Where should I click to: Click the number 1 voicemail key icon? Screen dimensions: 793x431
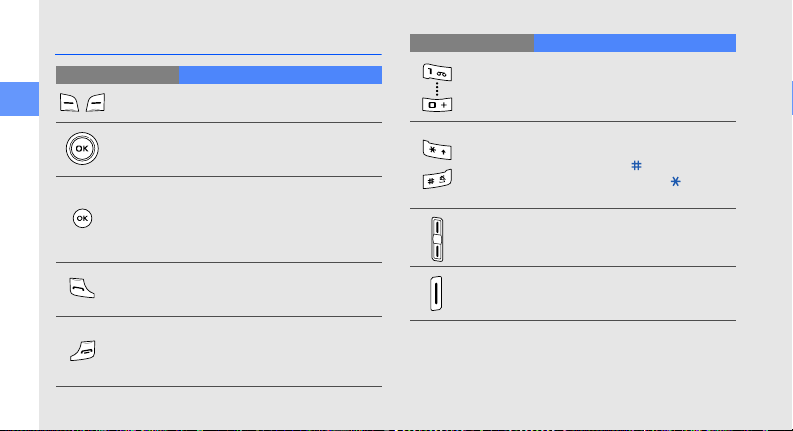point(437,73)
